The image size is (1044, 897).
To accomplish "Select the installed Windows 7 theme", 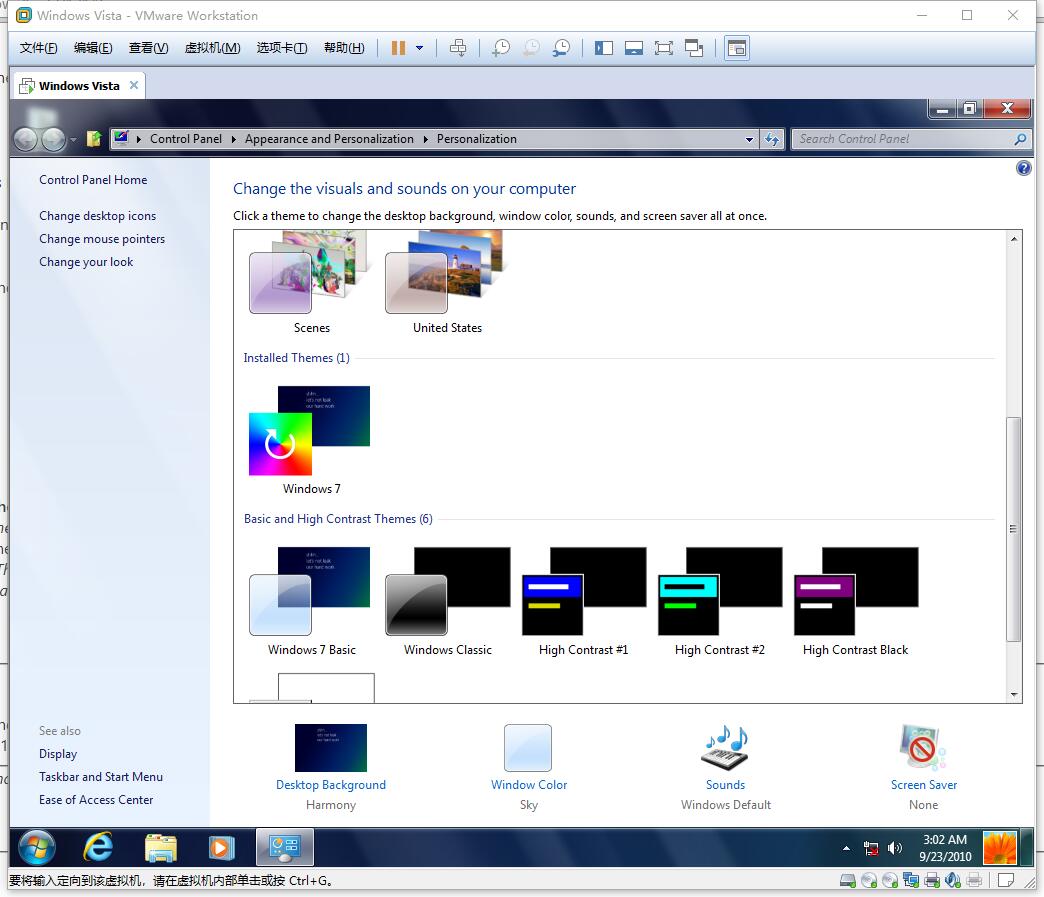I will click(311, 440).
